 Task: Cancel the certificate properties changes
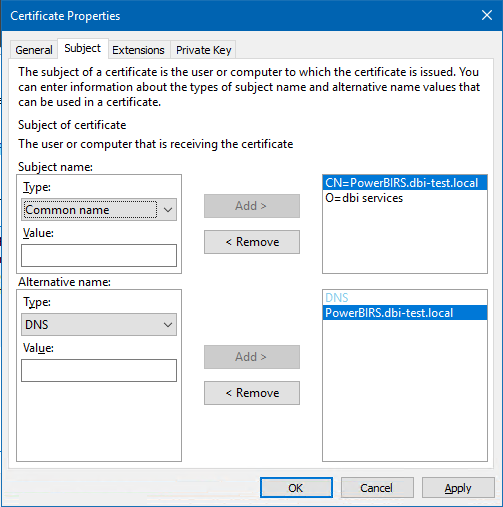click(x=377, y=488)
